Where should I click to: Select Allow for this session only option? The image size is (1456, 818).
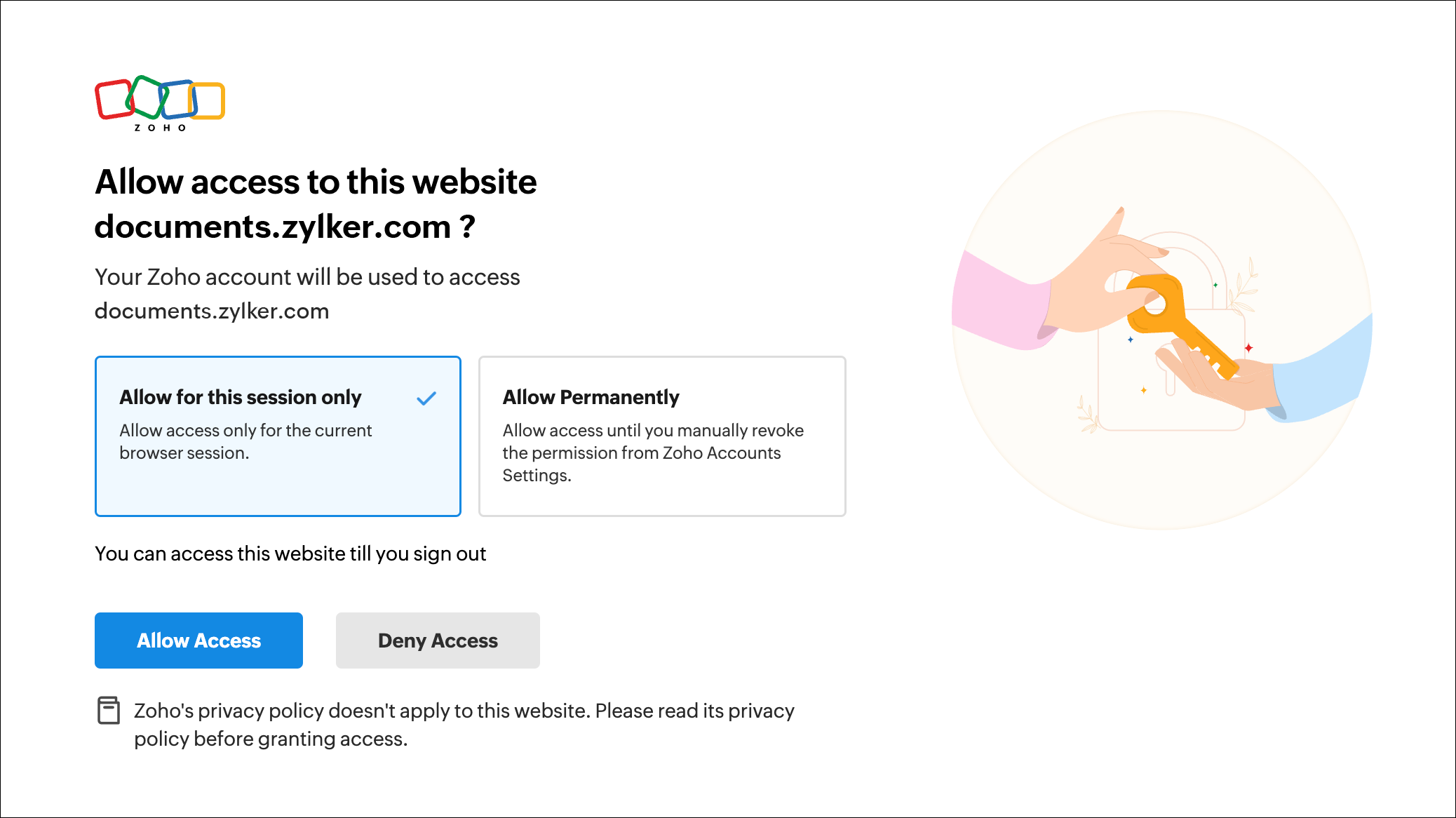click(278, 436)
